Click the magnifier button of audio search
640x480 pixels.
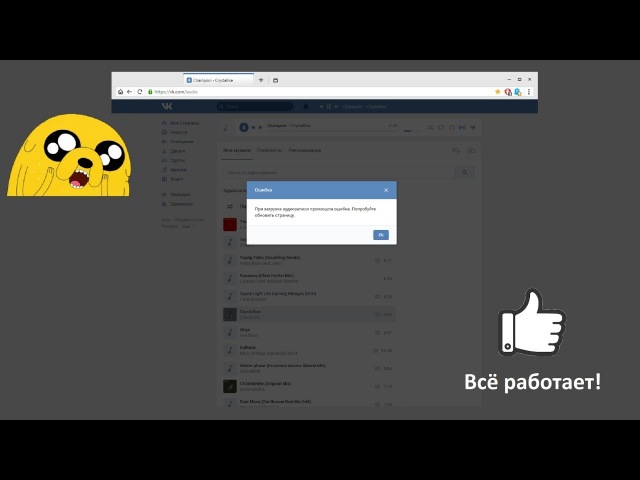click(465, 173)
